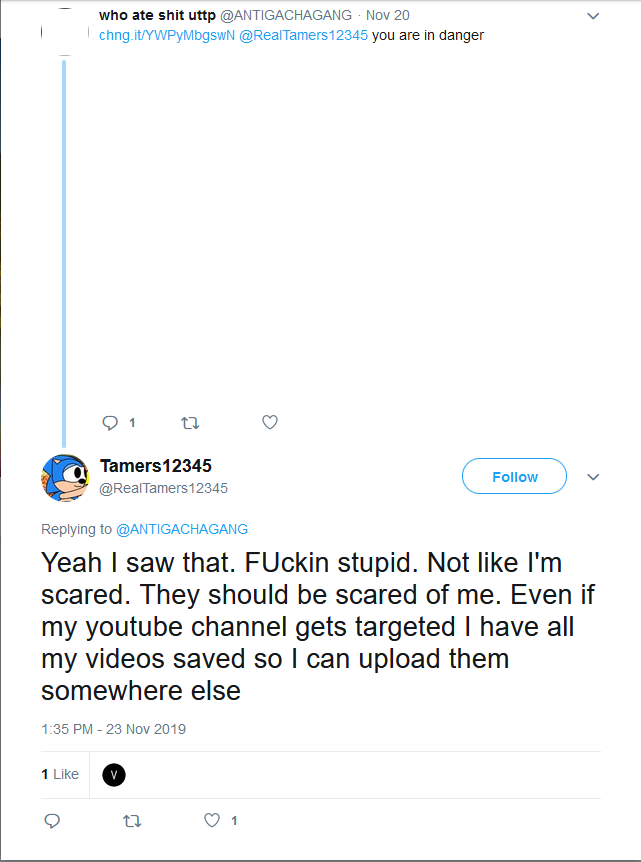
Task: Open @ANTIGACHAGANG link in Replying to line
Action: coord(182,529)
